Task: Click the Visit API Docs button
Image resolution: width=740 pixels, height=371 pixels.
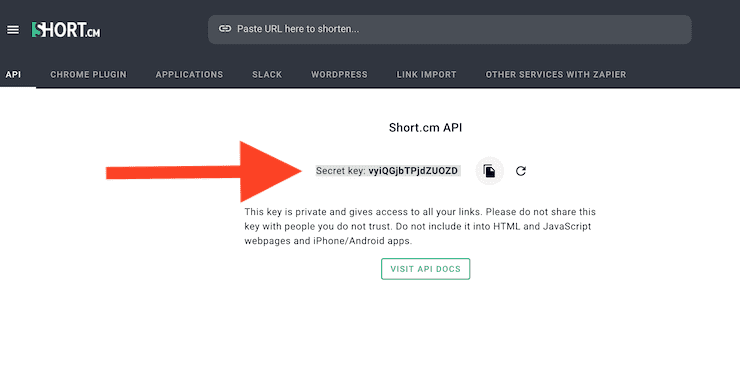Action: pos(426,269)
